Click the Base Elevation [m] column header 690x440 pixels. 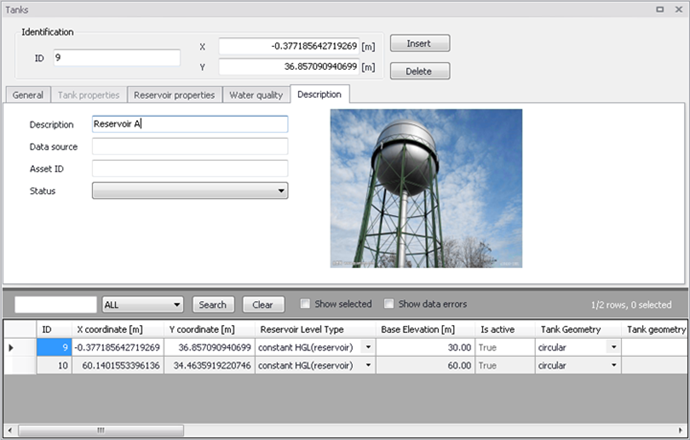pyautogui.click(x=425, y=330)
